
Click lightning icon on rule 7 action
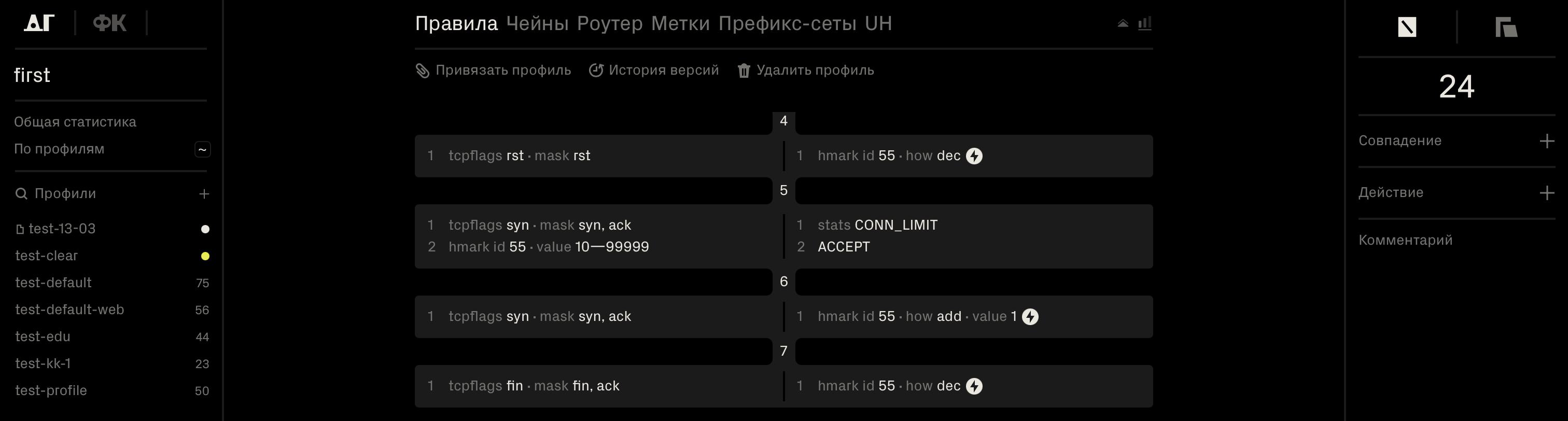pos(974,386)
